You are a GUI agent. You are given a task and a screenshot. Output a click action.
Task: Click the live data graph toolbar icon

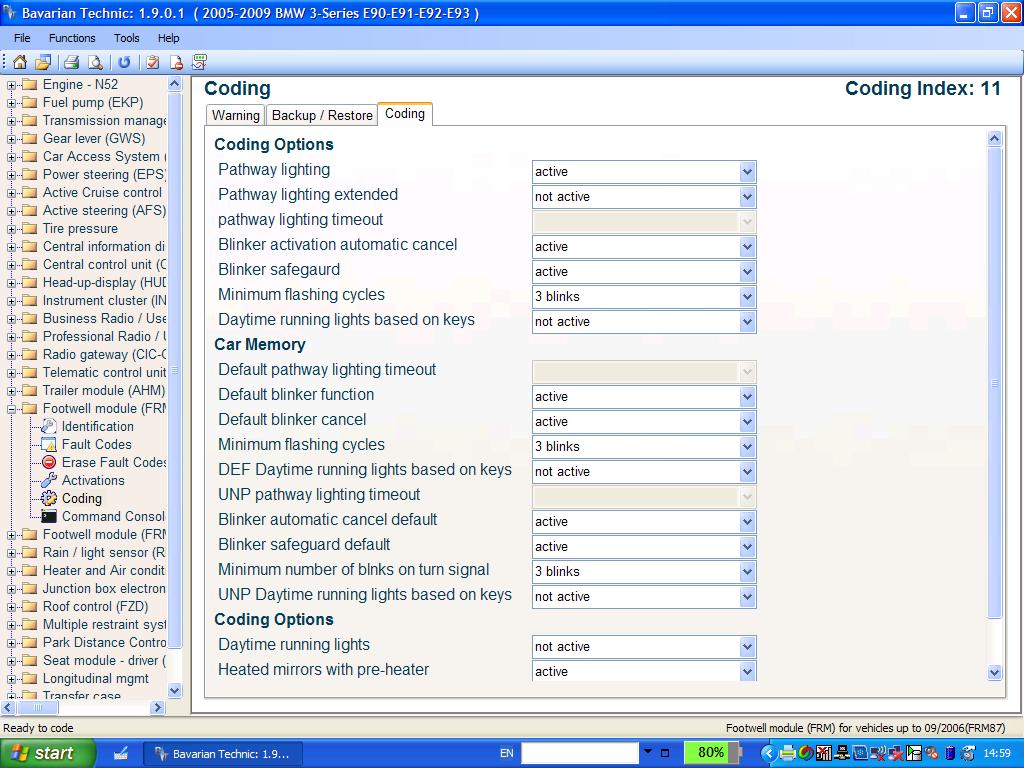(199, 62)
